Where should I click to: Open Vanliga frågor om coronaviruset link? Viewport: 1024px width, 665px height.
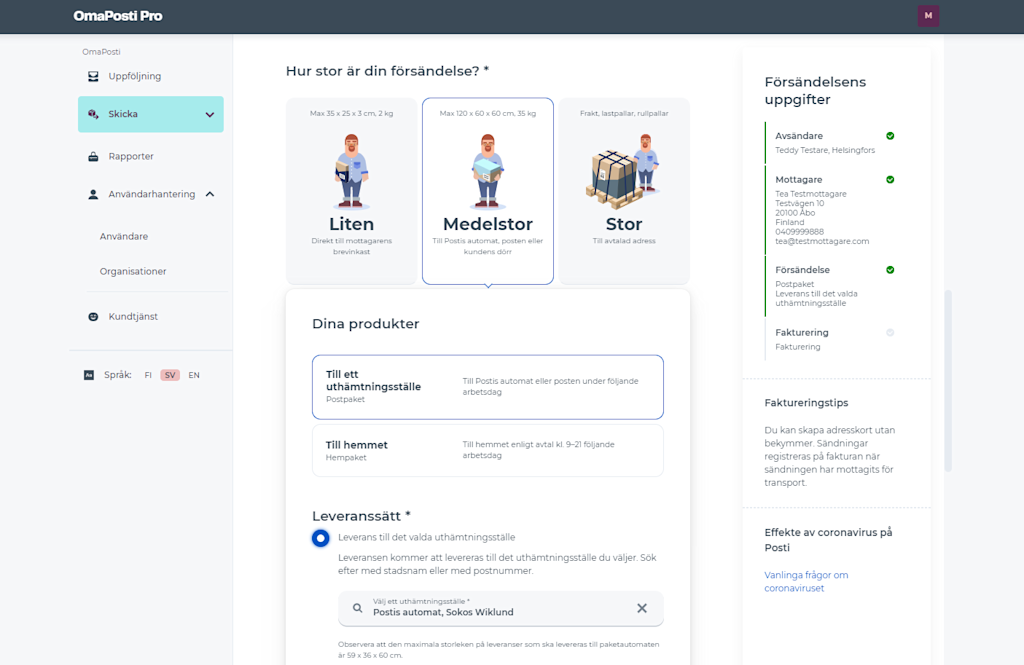pos(807,581)
